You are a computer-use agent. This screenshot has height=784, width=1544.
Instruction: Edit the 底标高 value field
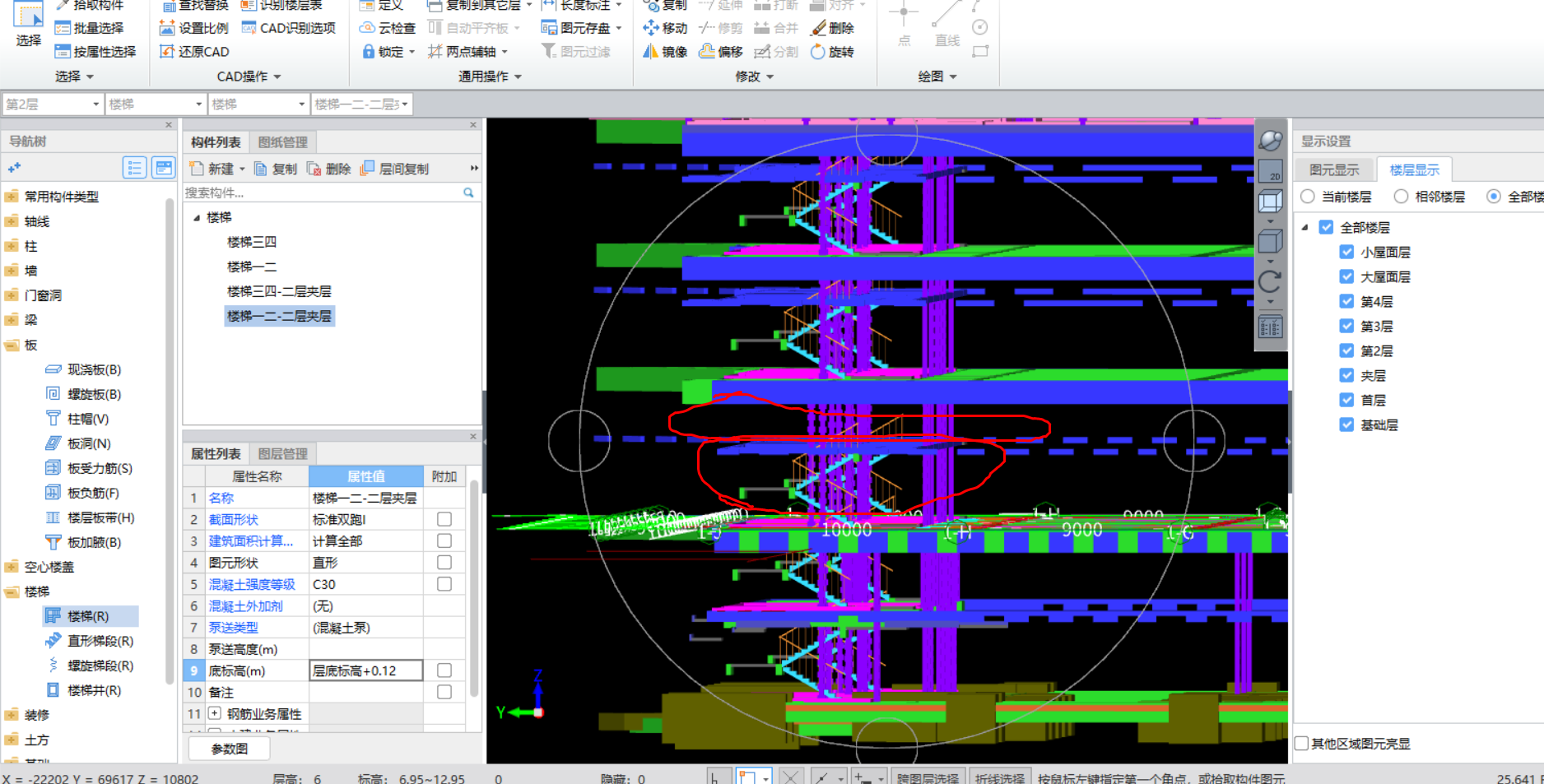(x=366, y=670)
